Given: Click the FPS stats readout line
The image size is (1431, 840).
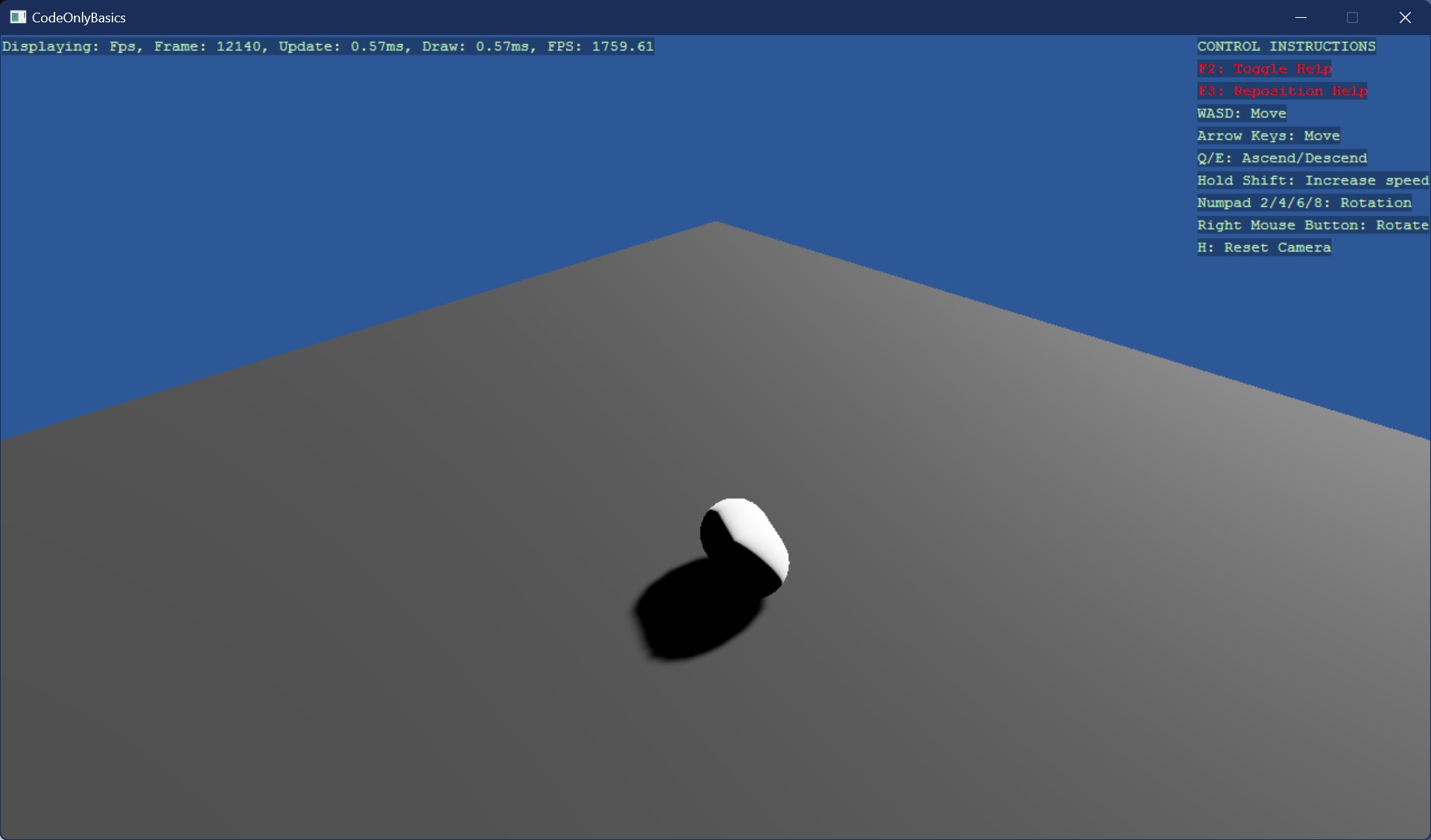Looking at the screenshot, I should point(328,46).
